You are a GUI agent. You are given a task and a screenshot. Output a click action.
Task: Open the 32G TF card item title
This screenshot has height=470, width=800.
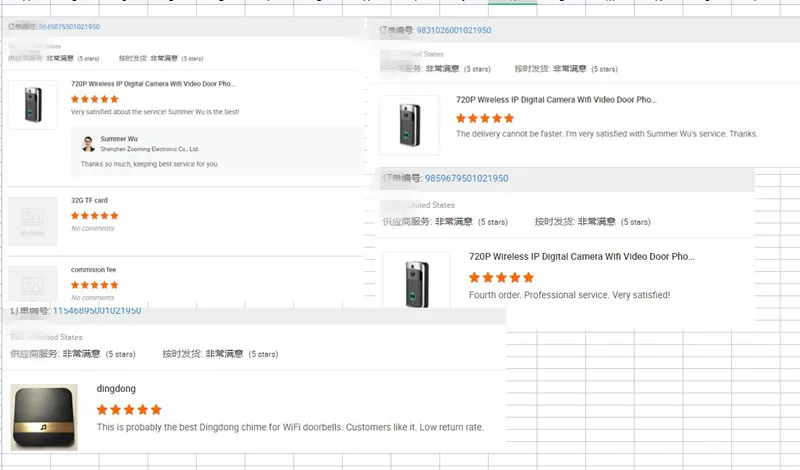[89, 200]
